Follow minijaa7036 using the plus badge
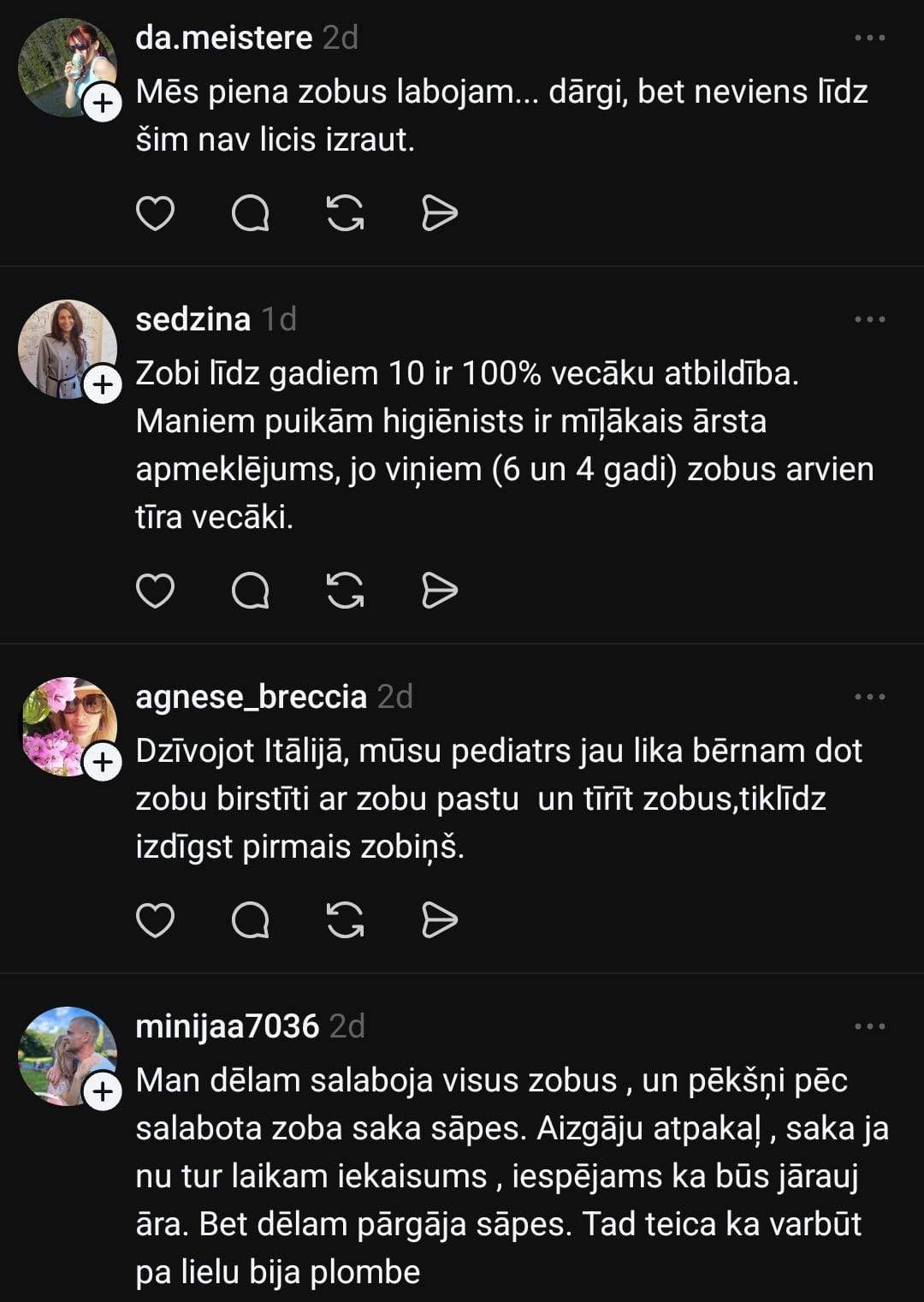 103,1091
